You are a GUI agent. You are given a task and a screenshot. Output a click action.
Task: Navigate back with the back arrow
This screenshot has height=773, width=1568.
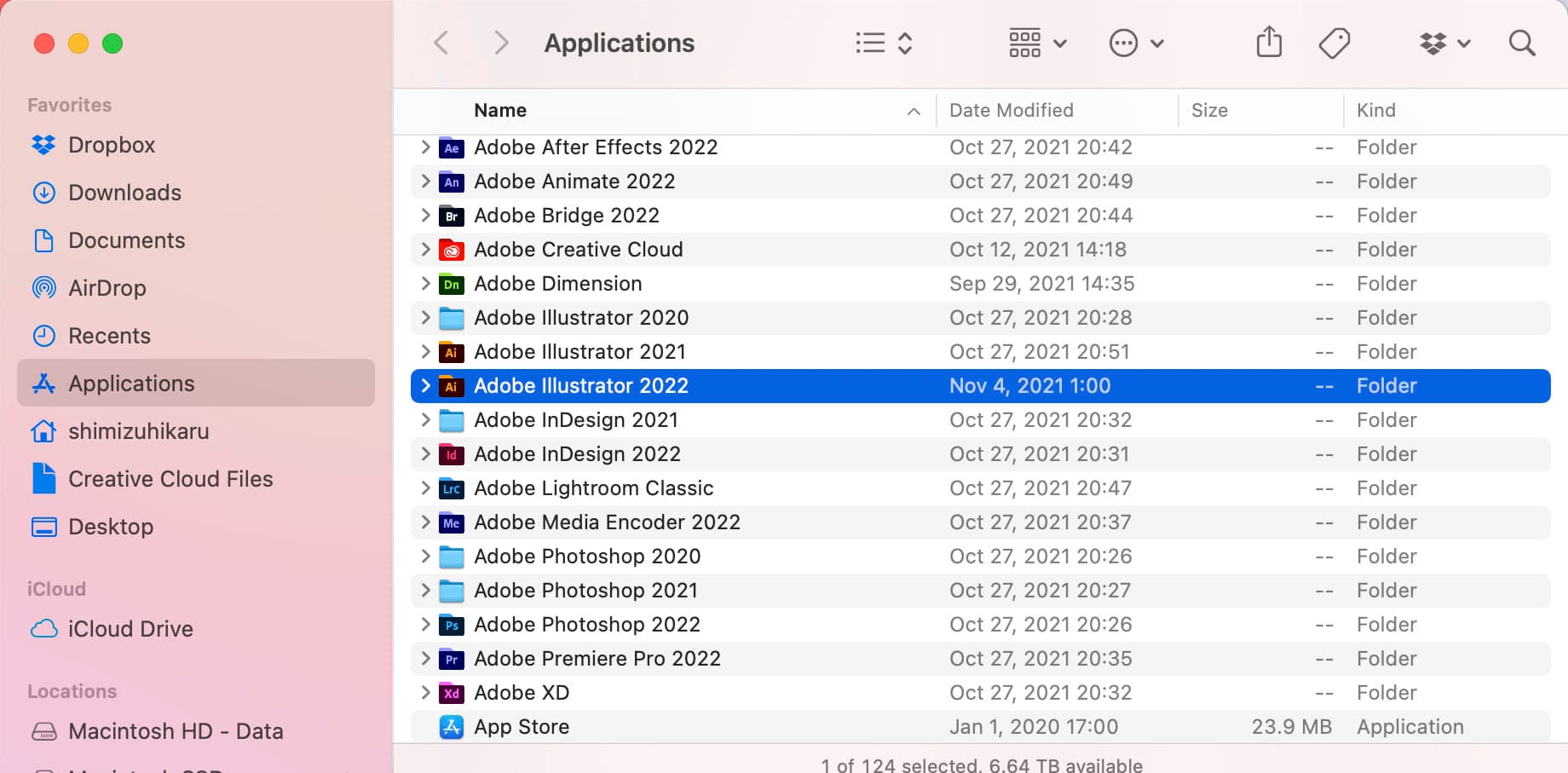441,43
